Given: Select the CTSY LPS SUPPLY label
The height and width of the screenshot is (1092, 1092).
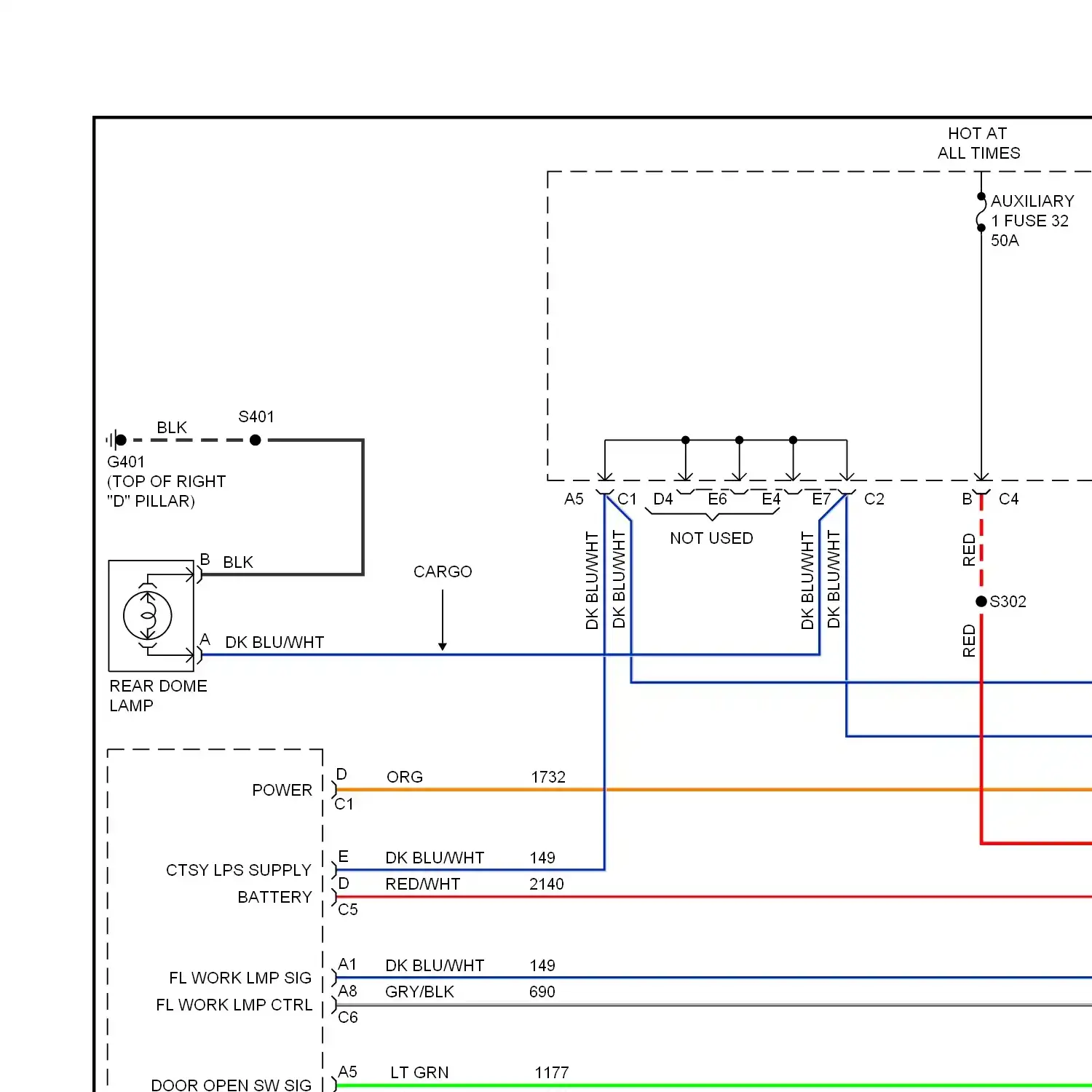Looking at the screenshot, I should click(239, 870).
